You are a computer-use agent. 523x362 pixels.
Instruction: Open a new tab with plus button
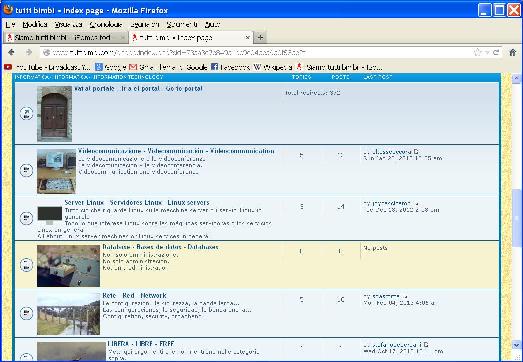pos(260,38)
